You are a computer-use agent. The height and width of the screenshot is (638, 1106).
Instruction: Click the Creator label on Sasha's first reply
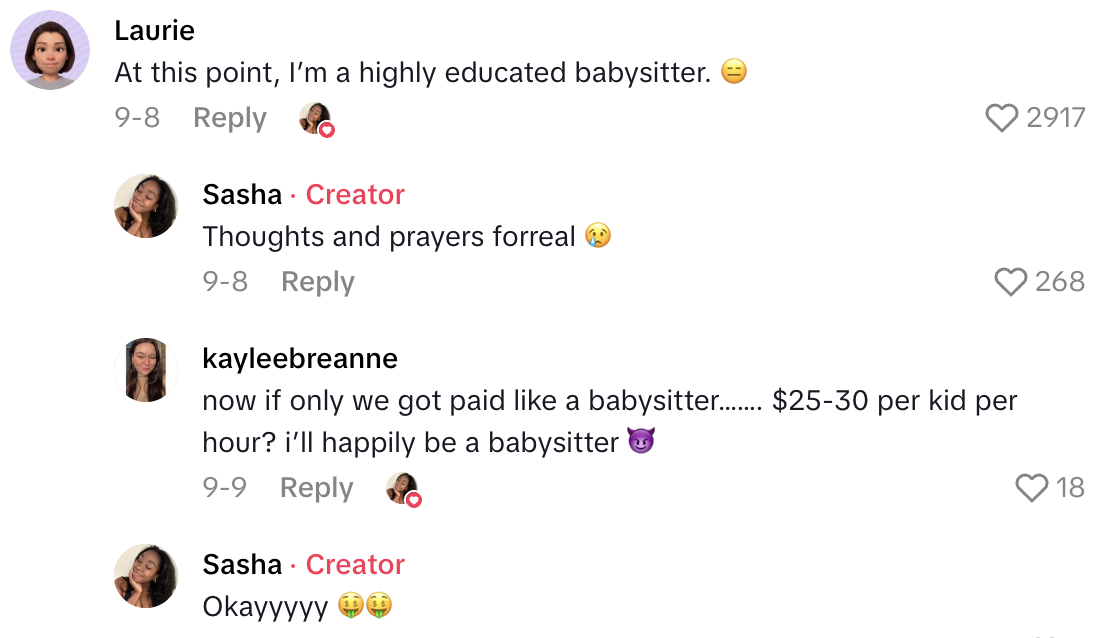click(x=355, y=194)
